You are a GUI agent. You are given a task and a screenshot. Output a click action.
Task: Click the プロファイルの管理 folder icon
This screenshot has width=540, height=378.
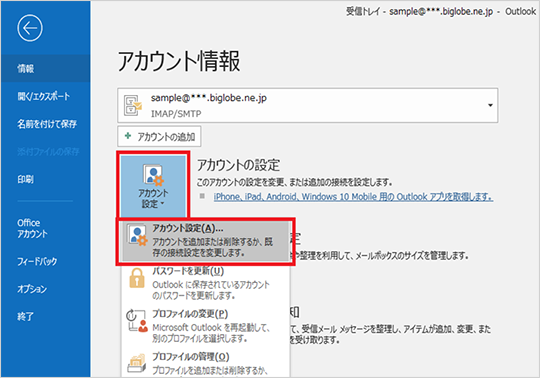[x=137, y=363]
